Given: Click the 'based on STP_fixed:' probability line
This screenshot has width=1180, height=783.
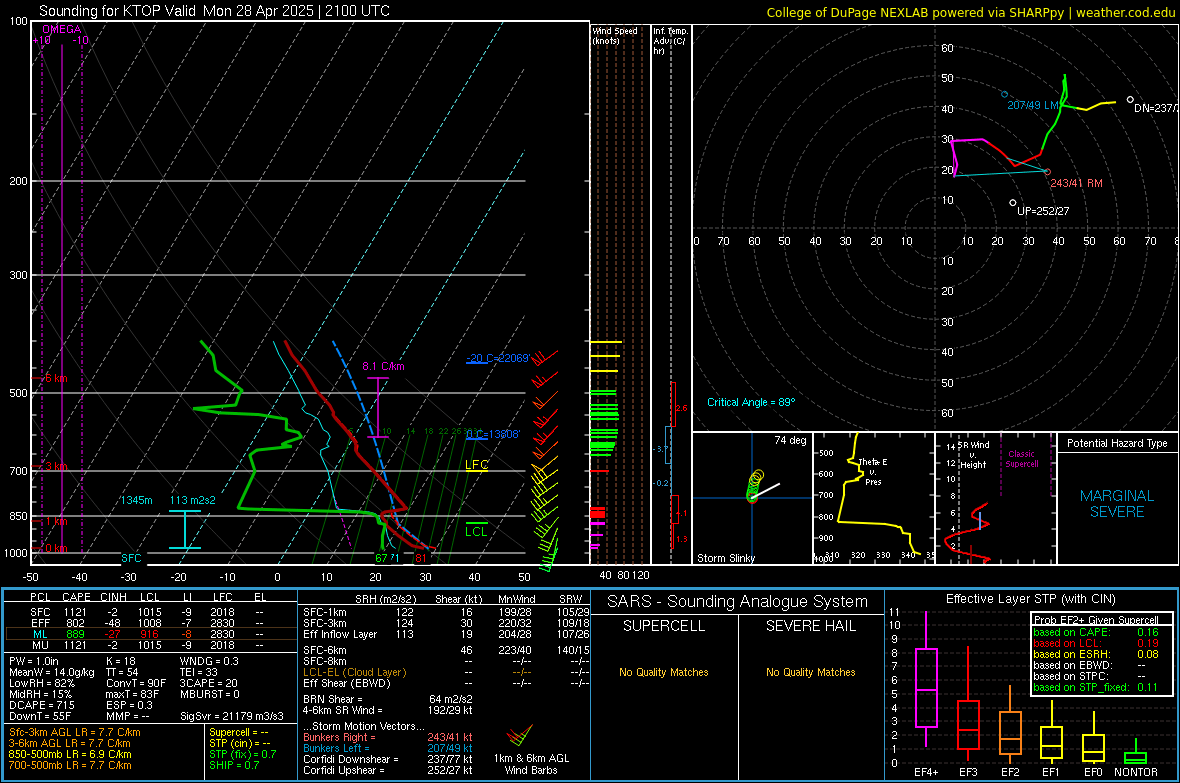Looking at the screenshot, I should pyautogui.click(x=1096, y=687).
